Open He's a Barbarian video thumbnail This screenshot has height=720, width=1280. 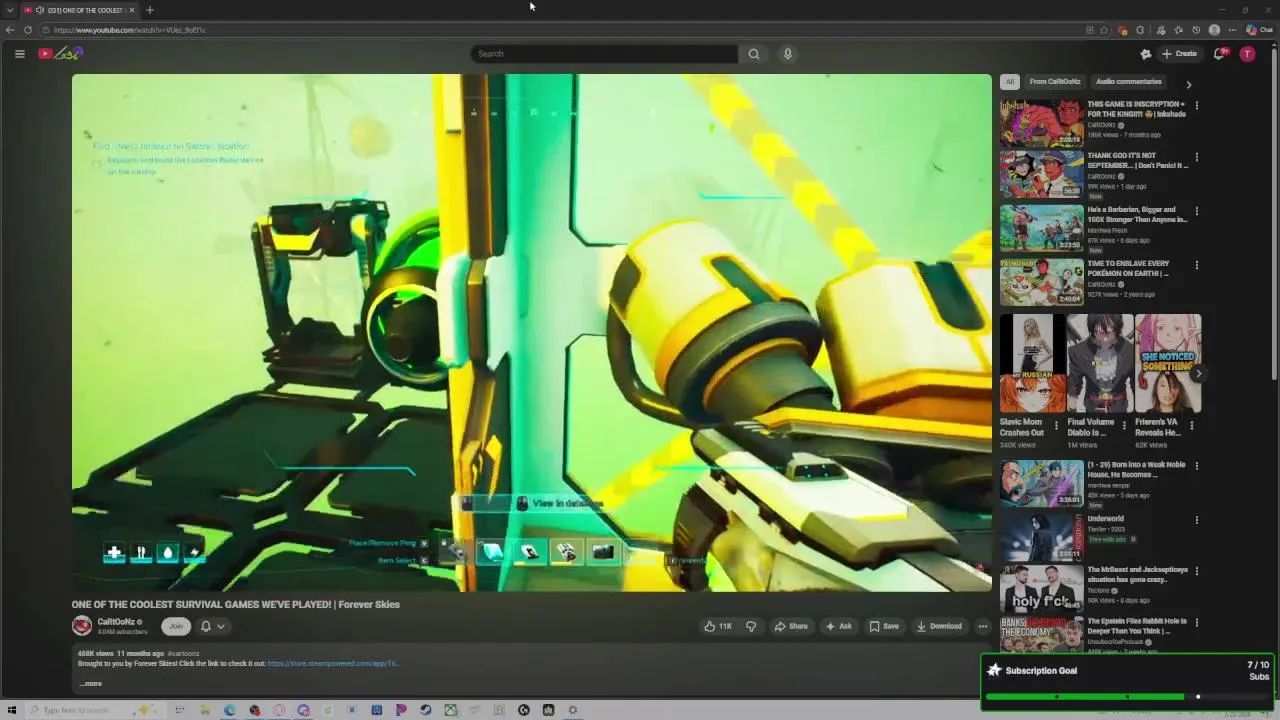[1041, 229]
